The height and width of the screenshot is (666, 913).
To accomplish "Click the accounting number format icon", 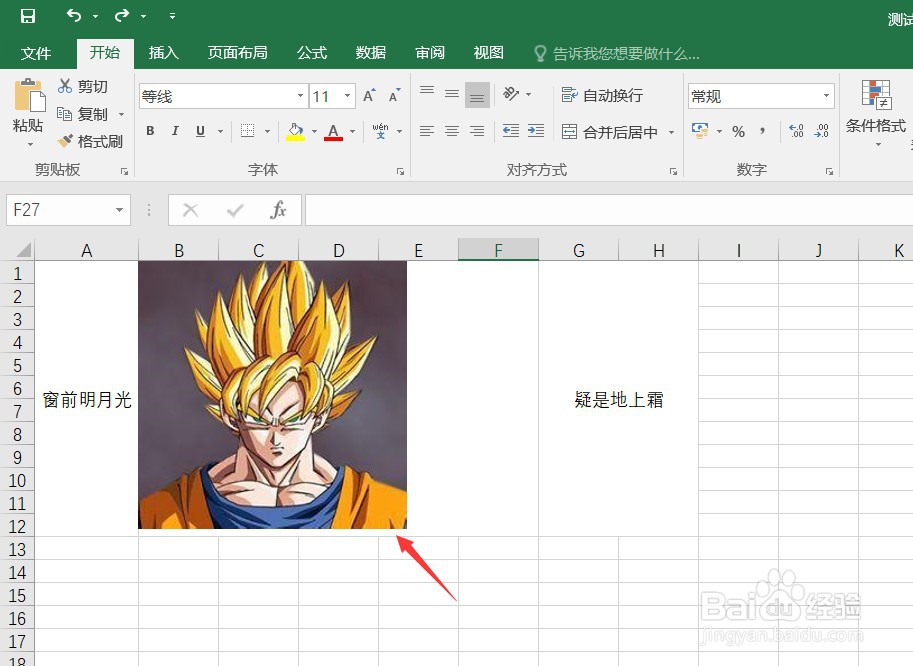I will point(700,131).
